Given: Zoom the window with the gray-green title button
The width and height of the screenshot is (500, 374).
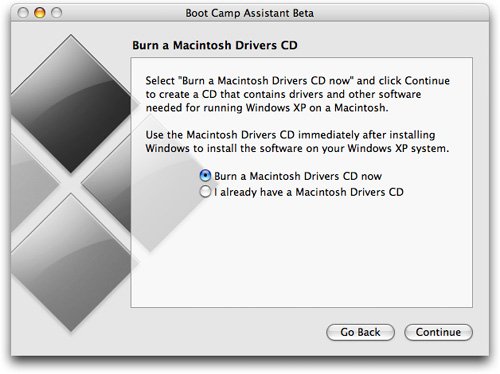Looking at the screenshot, I should click(56, 13).
